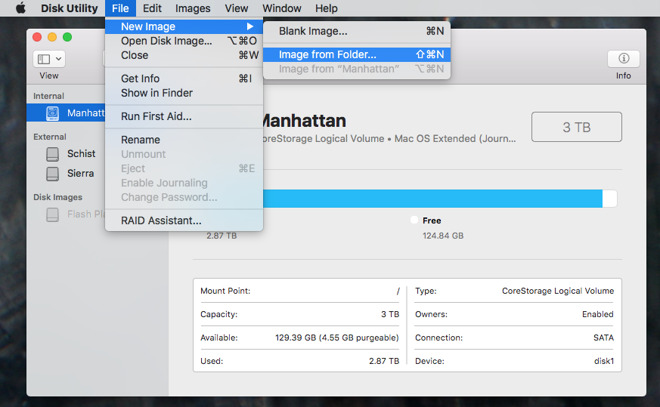Close the open File menu
Viewport: 660px width, 407px height.
point(120,8)
